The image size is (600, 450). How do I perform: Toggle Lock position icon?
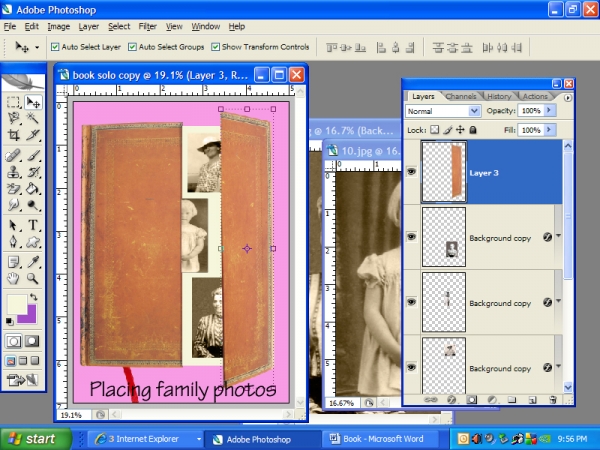pyautogui.click(x=460, y=130)
